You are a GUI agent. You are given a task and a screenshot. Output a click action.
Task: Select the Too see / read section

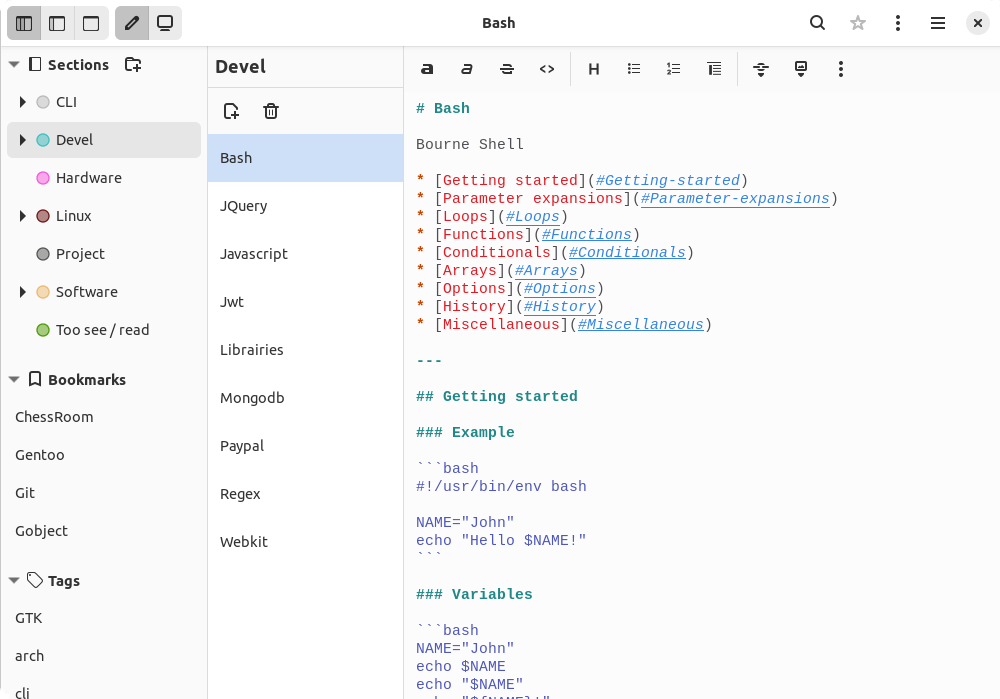[x=104, y=330]
